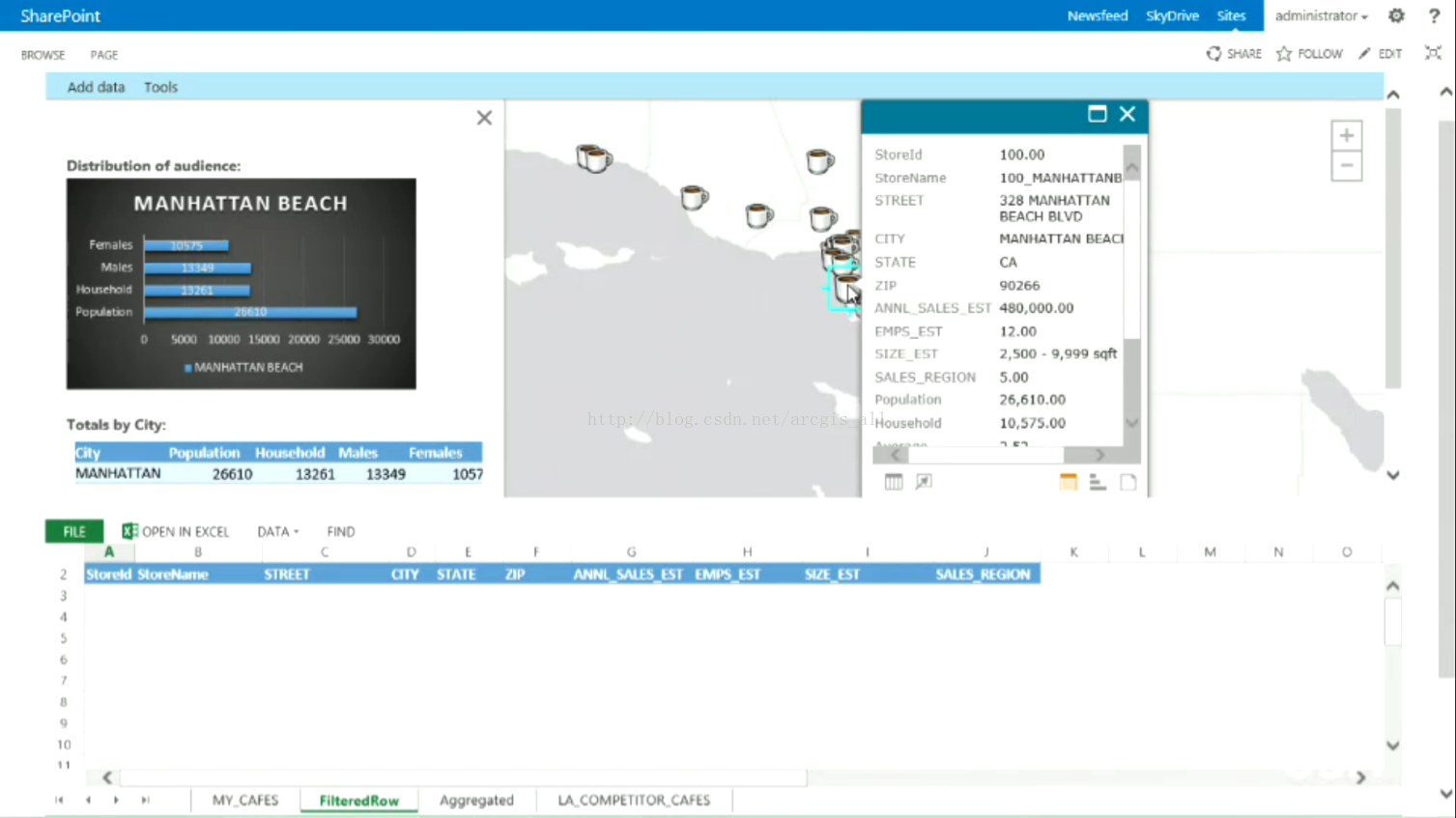Click the help question mark icon
Viewport: 1456px width, 818px height.
[1434, 15]
